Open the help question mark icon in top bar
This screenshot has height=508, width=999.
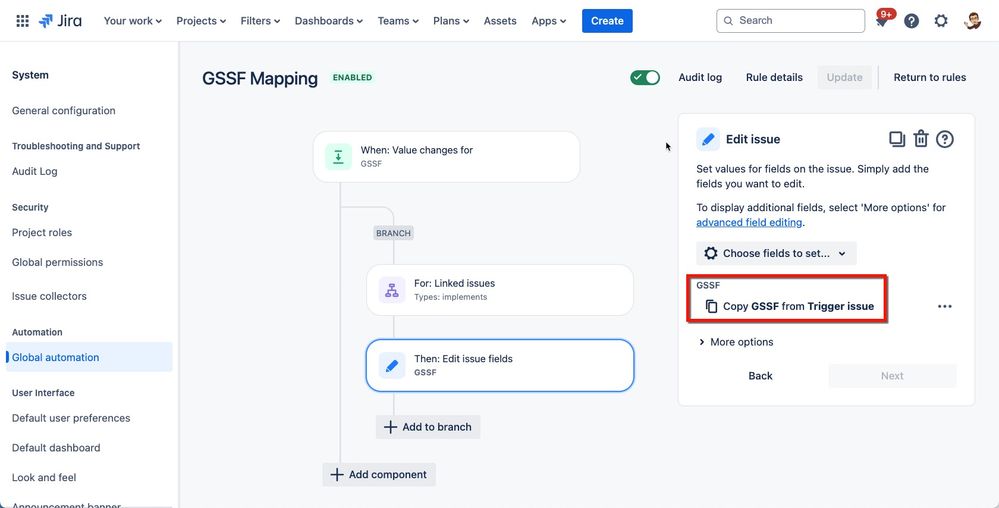(912, 21)
